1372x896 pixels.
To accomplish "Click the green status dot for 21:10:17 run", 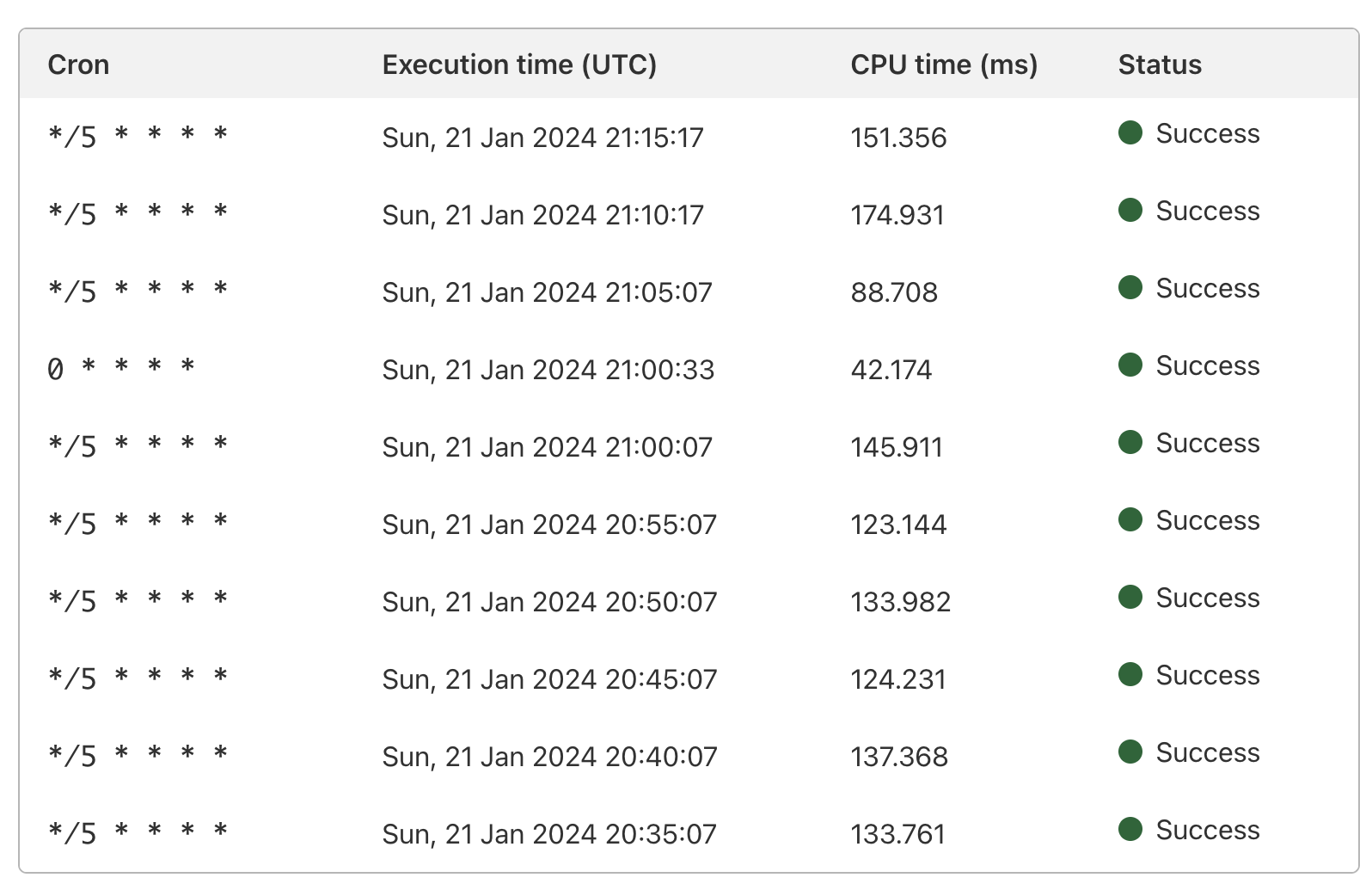I will 1130,210.
